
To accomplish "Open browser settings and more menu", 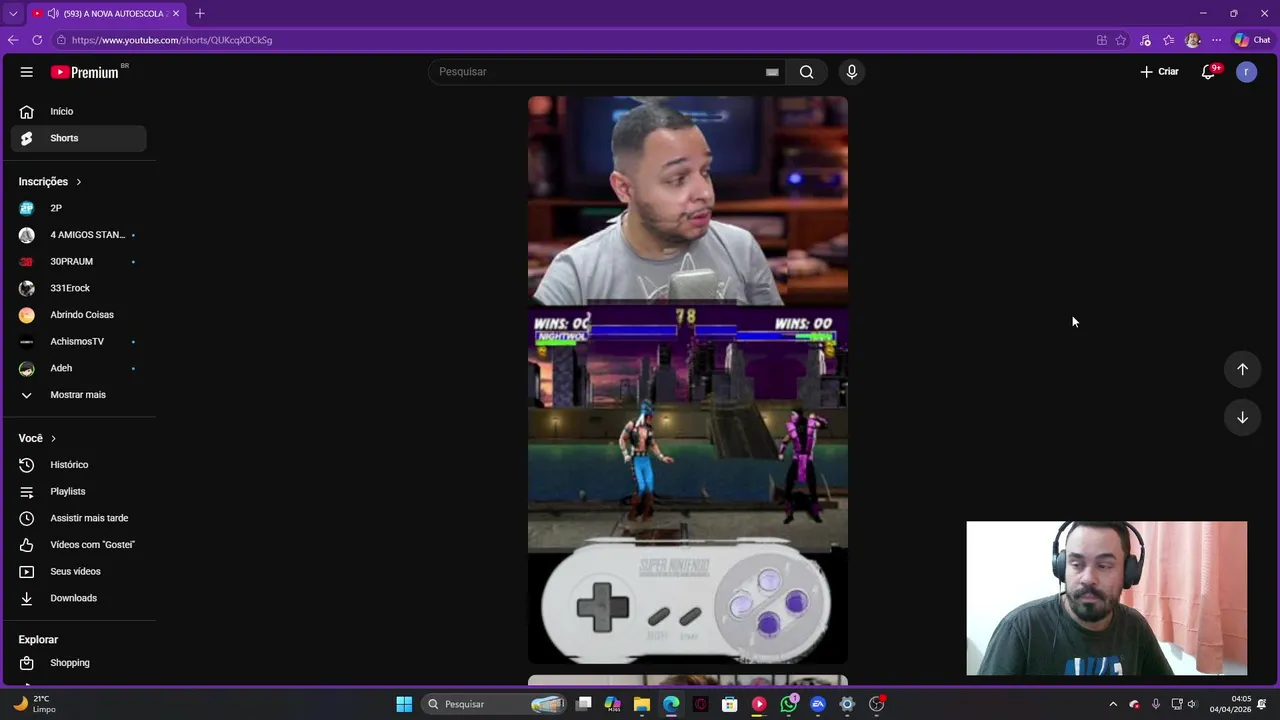I will (x=1216, y=40).
